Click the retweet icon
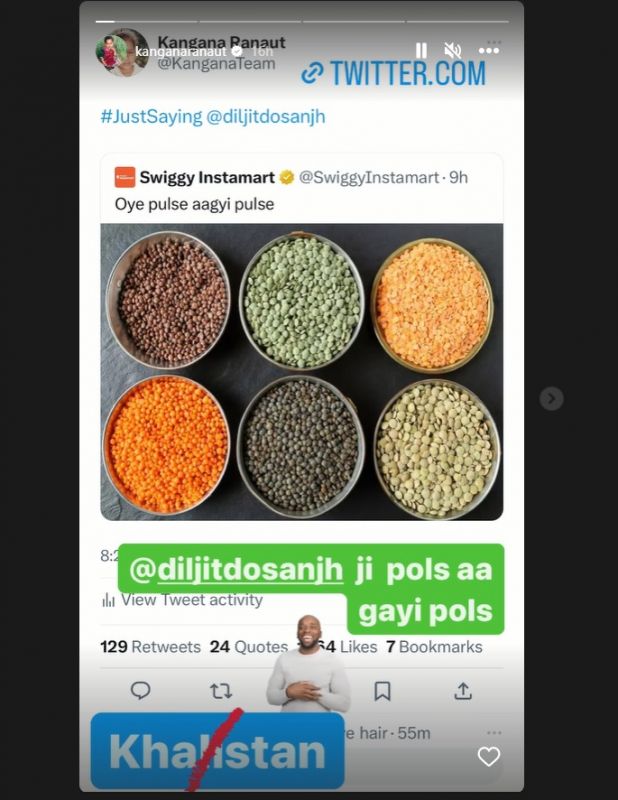 (x=221, y=691)
